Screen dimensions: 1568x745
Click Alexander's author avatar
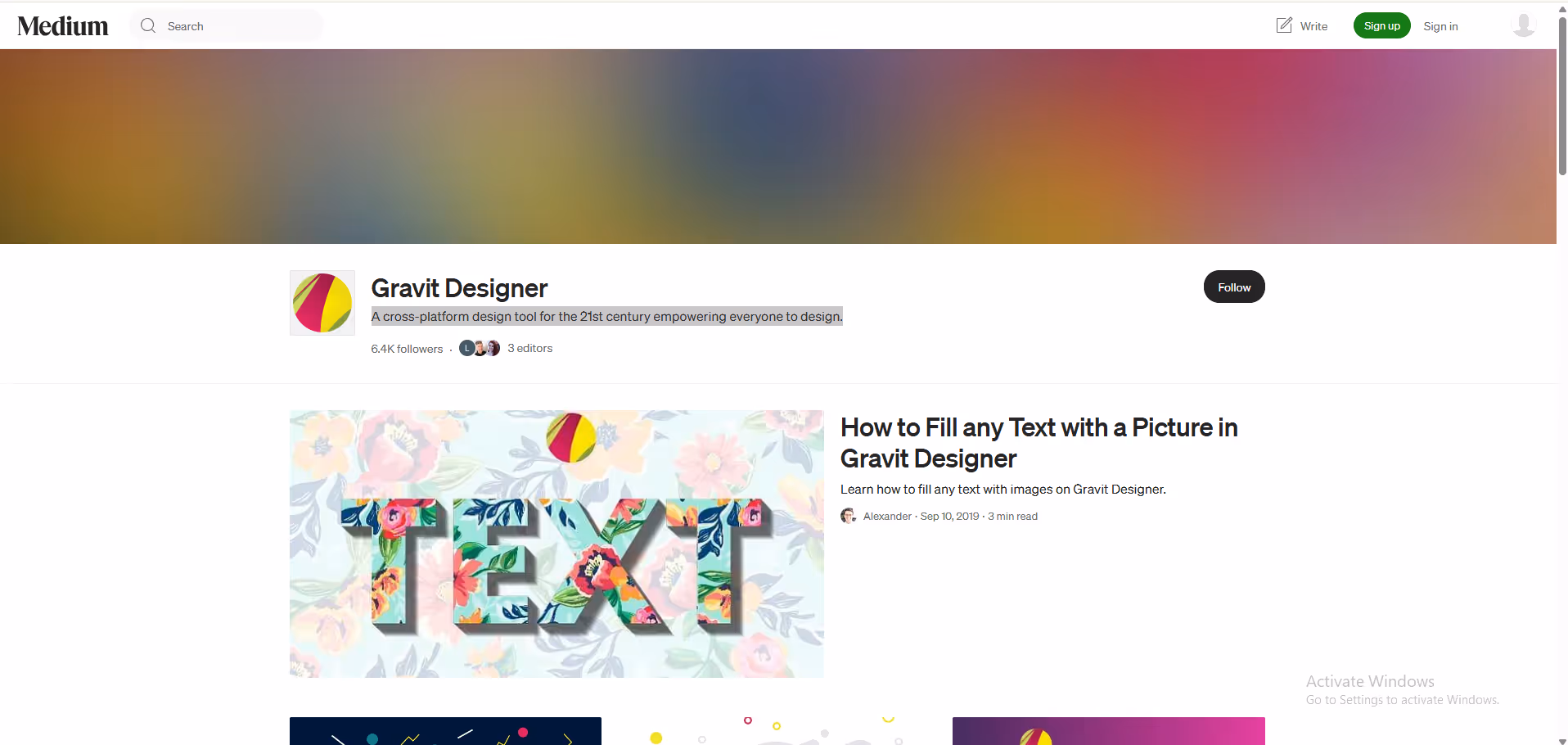[848, 516]
